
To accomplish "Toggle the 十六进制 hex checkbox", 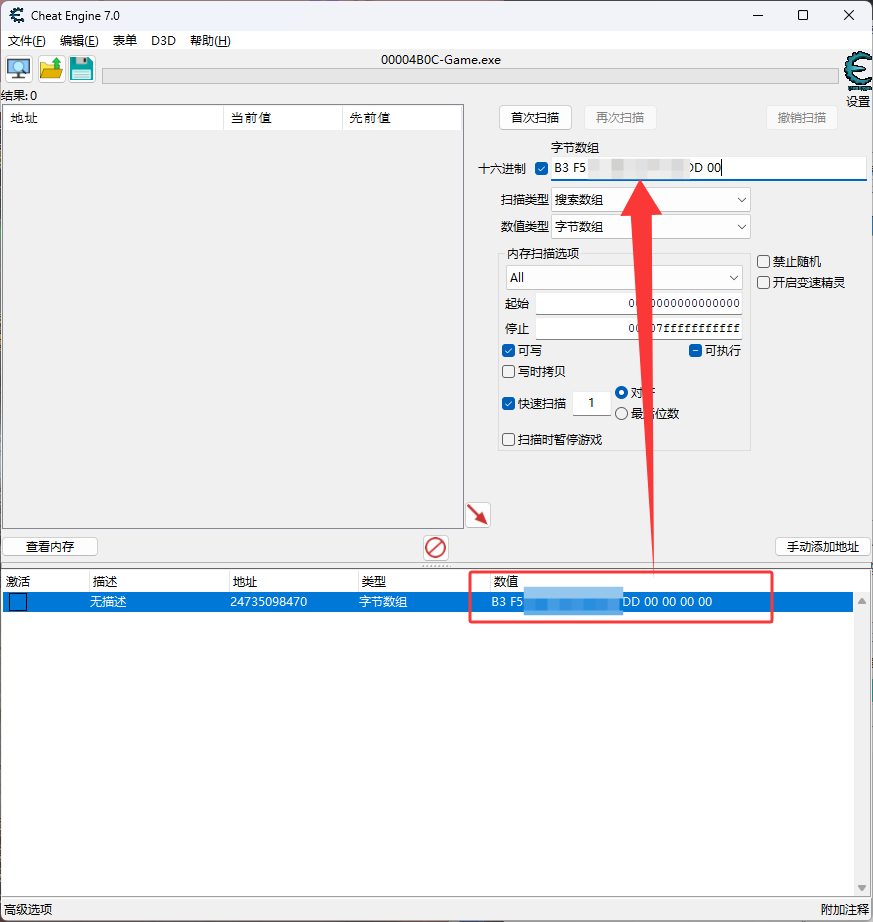I will click(x=541, y=169).
